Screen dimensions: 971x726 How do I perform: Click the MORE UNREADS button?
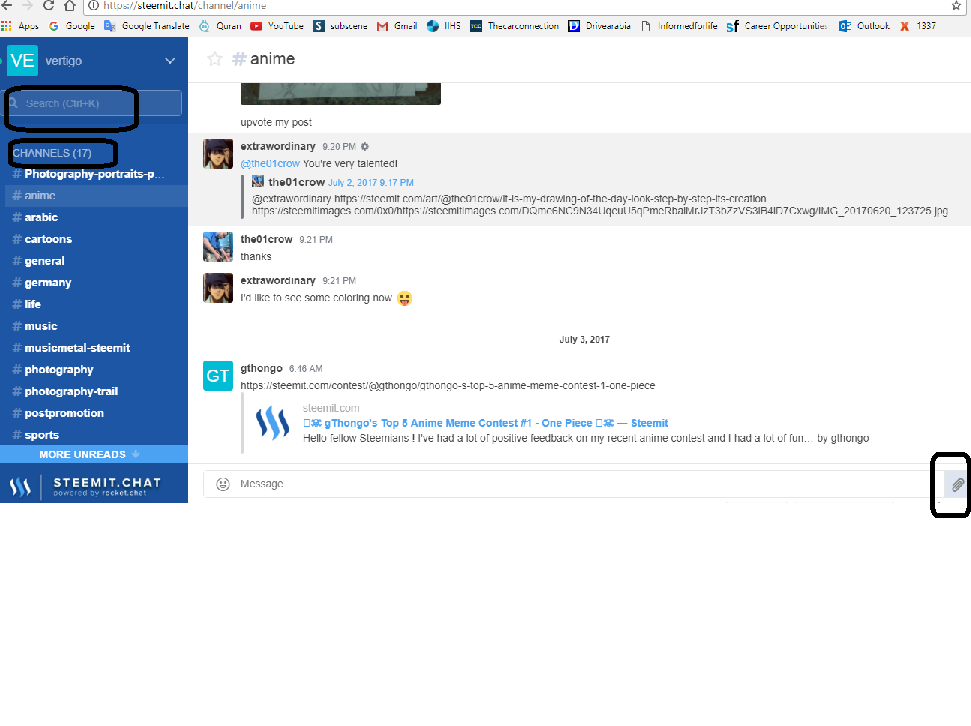tap(94, 454)
